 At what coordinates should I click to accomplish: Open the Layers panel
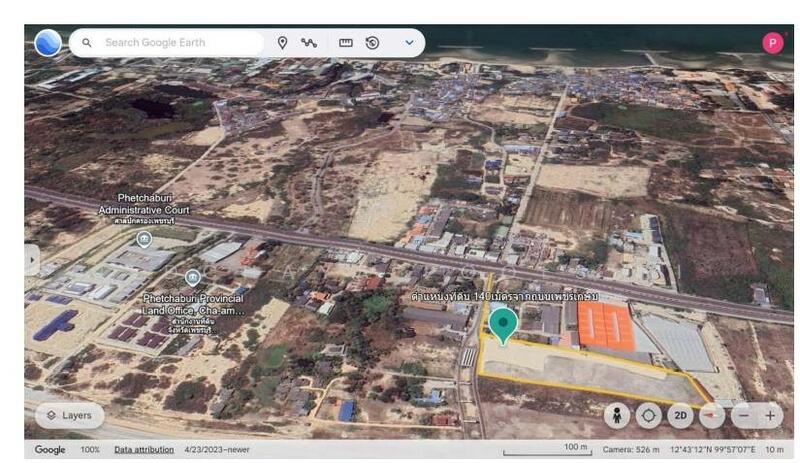(x=70, y=415)
